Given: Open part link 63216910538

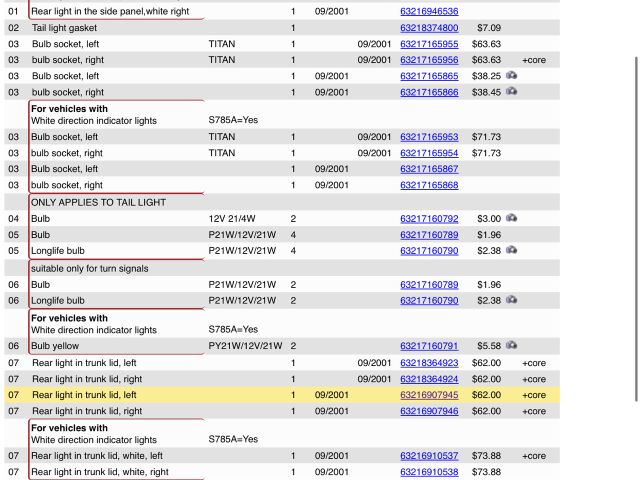Looking at the screenshot, I should (429, 472).
